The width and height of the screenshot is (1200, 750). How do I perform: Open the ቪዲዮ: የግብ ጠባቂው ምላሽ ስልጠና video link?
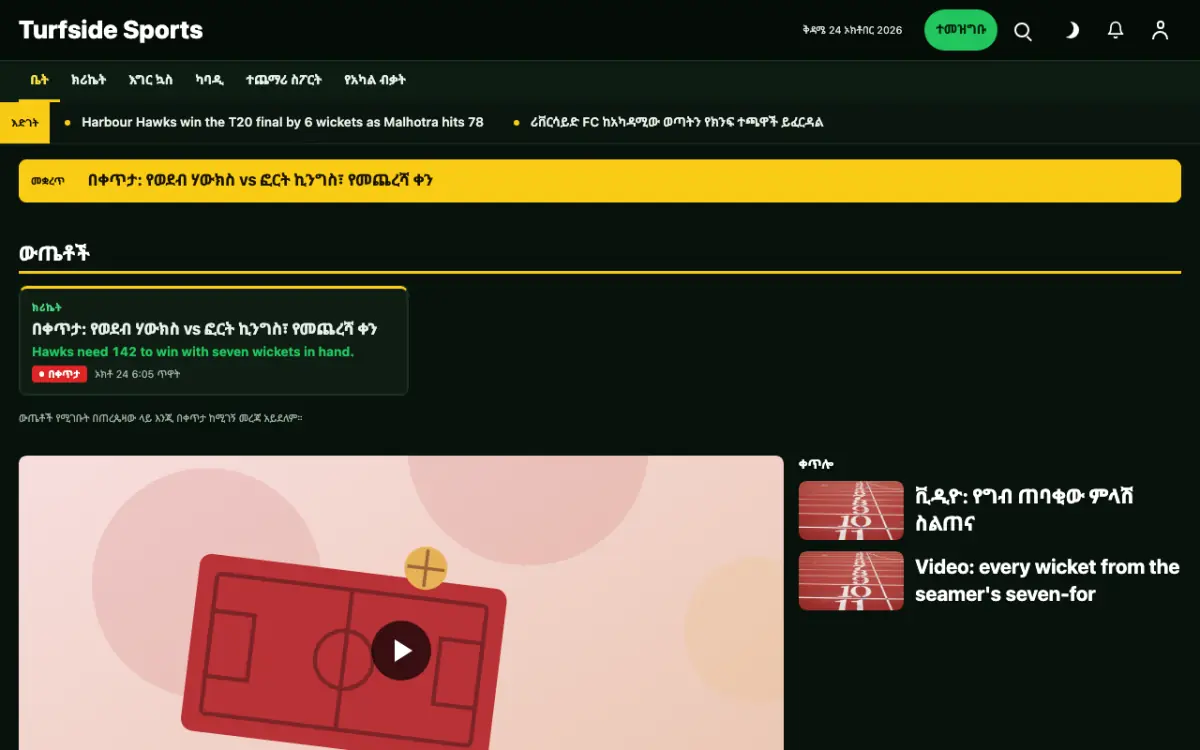(x=1025, y=510)
